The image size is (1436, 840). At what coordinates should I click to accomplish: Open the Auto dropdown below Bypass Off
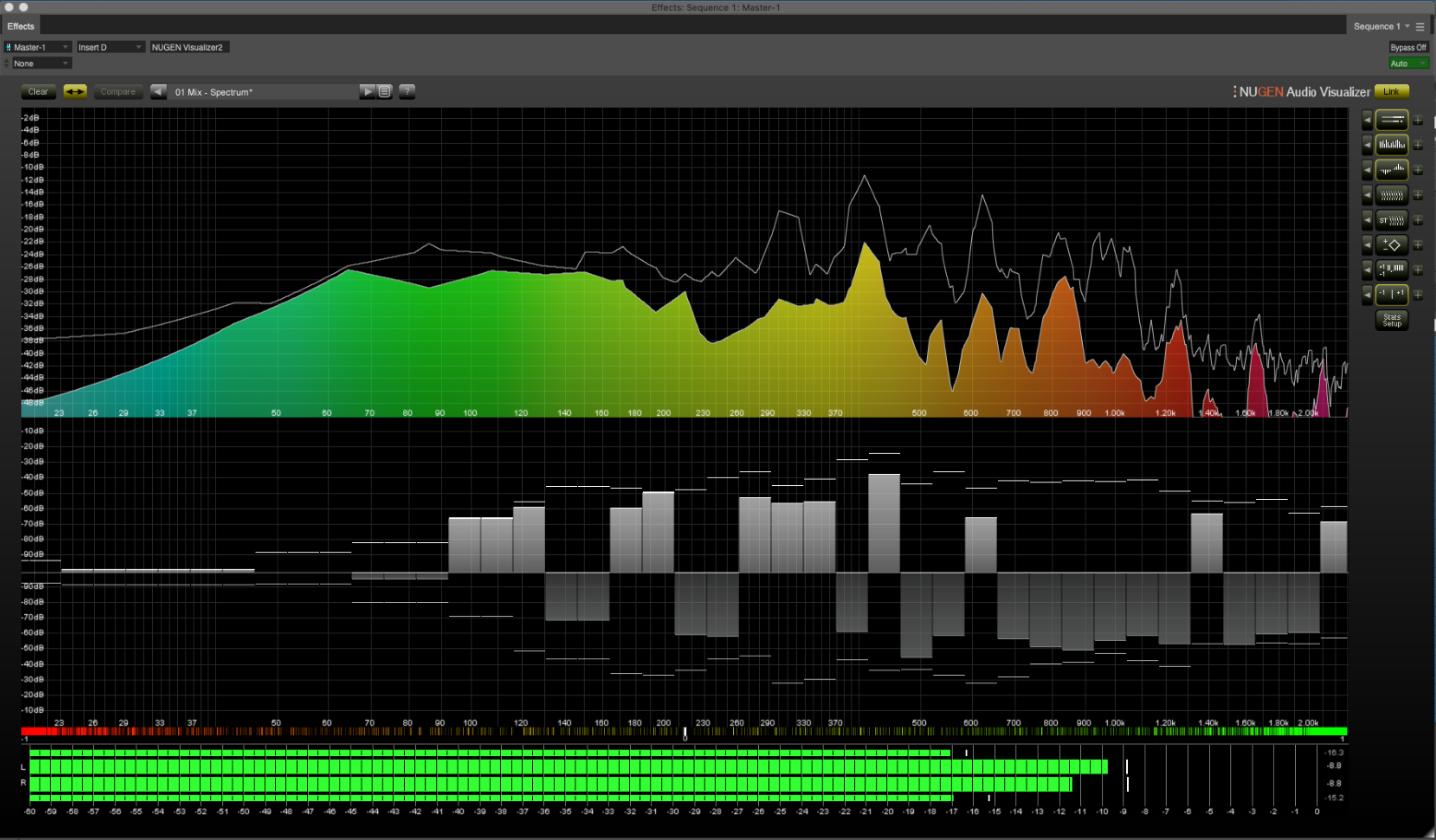1407,63
